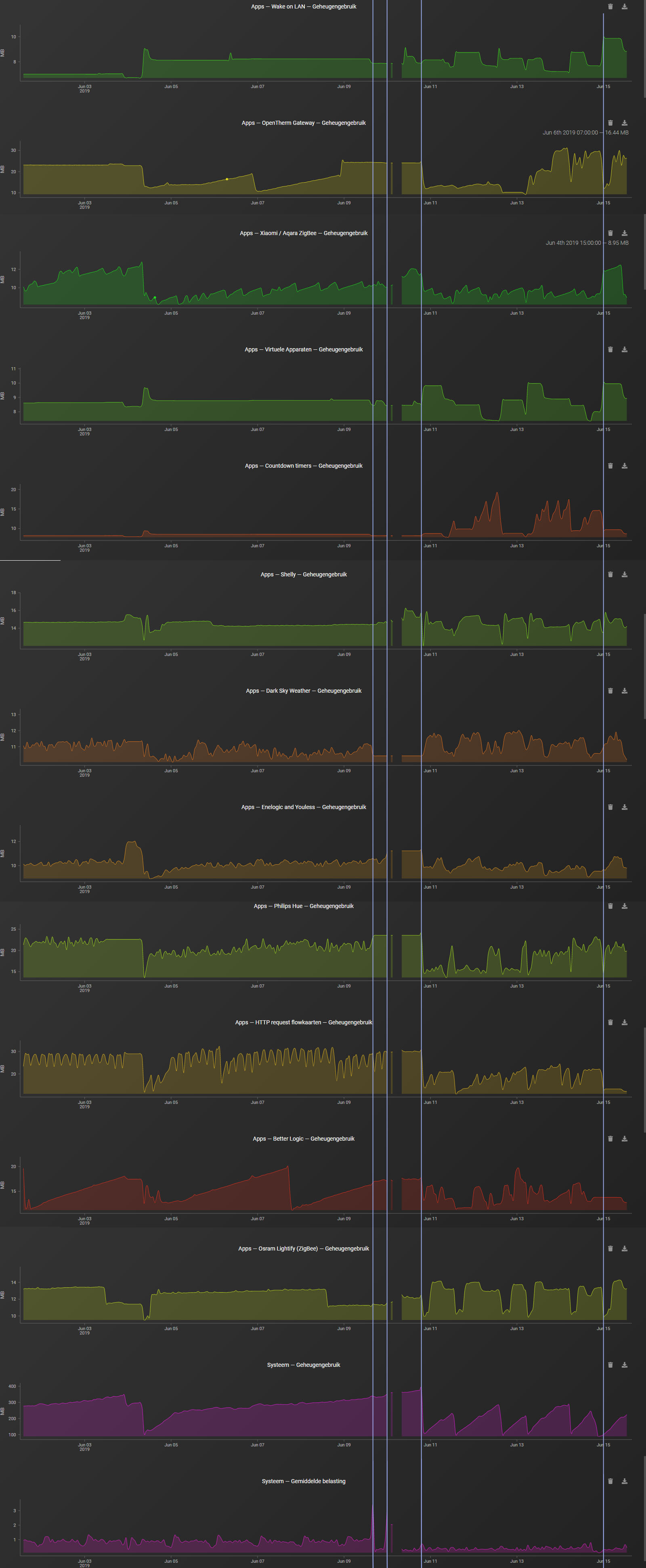Screen dimensions: 646x1568
Task: Delete the Enelogic and Youless chart
Action: (610, 807)
